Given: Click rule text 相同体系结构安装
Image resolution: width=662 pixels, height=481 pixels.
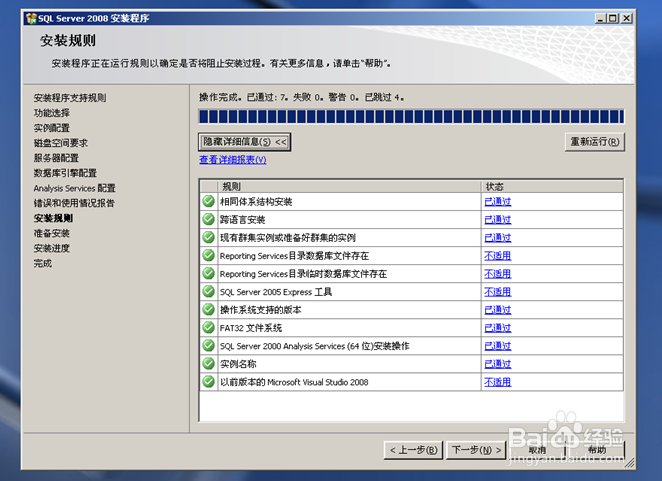Looking at the screenshot, I should [x=256, y=201].
